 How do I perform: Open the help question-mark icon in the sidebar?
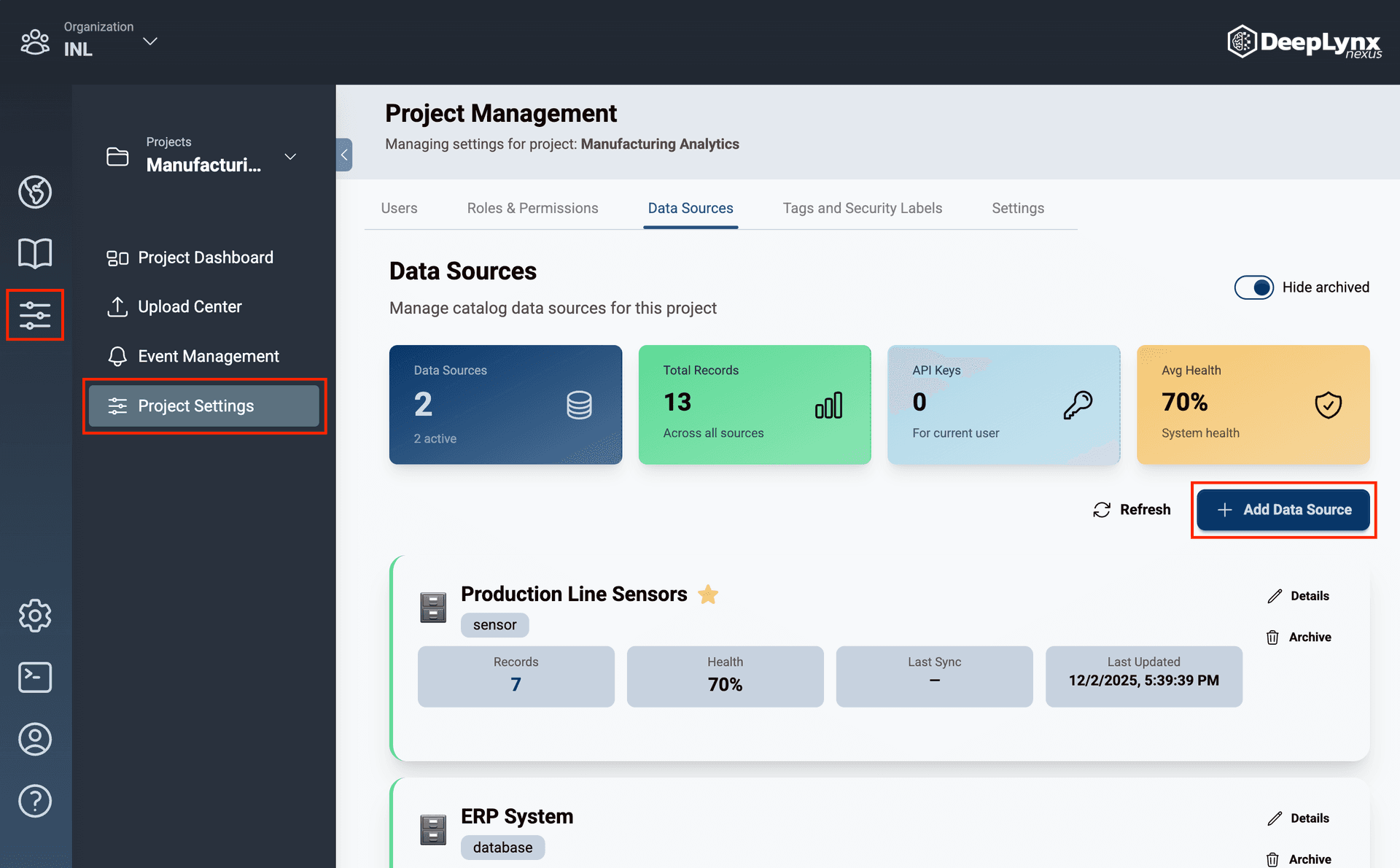[x=34, y=800]
